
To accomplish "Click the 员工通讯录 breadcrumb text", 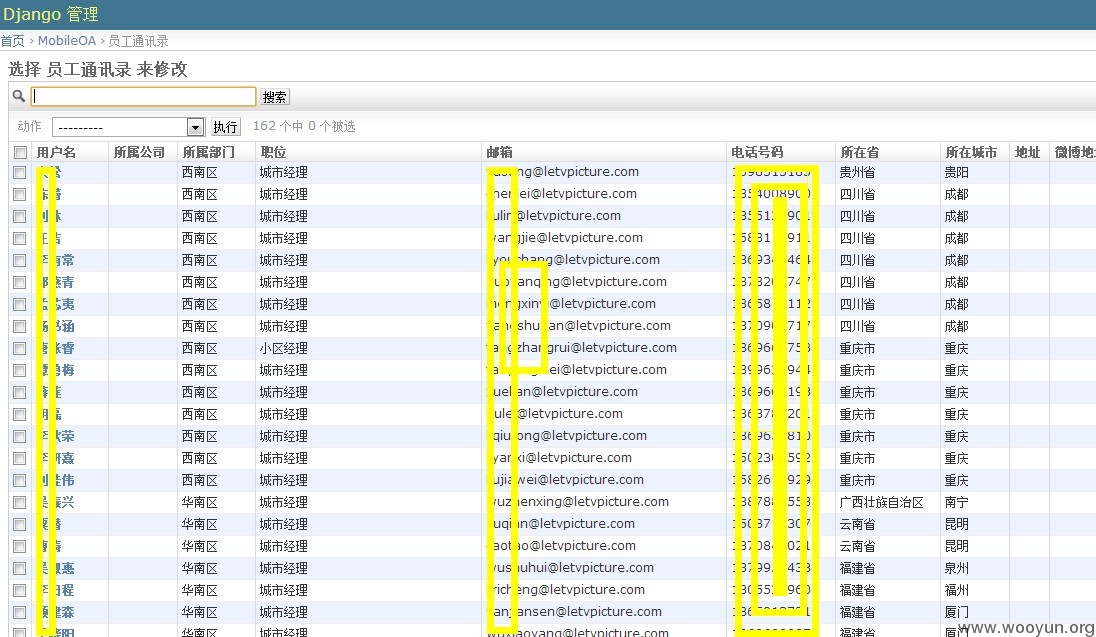I will [x=138, y=41].
